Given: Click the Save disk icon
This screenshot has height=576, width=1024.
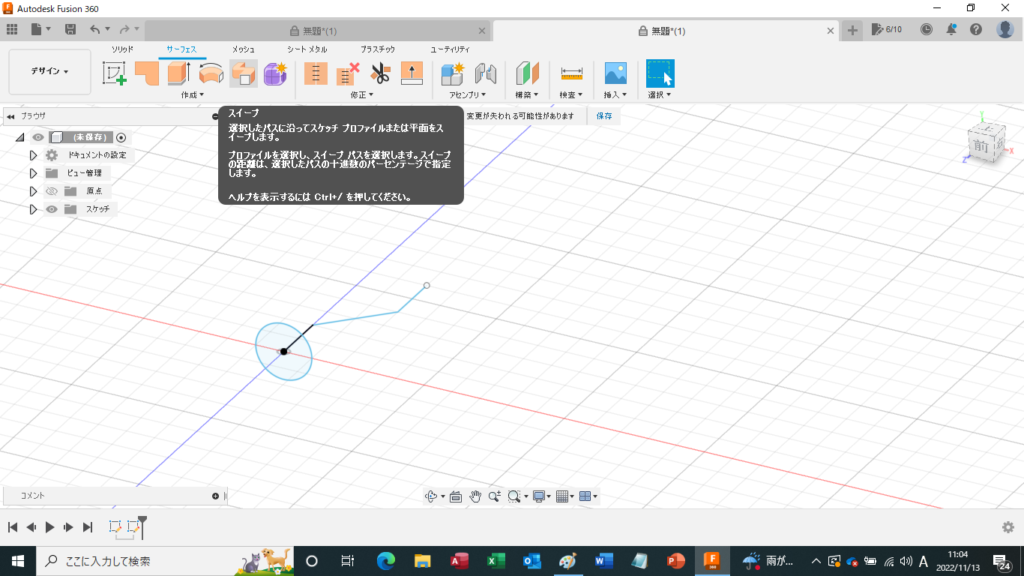Looking at the screenshot, I should 70,29.
